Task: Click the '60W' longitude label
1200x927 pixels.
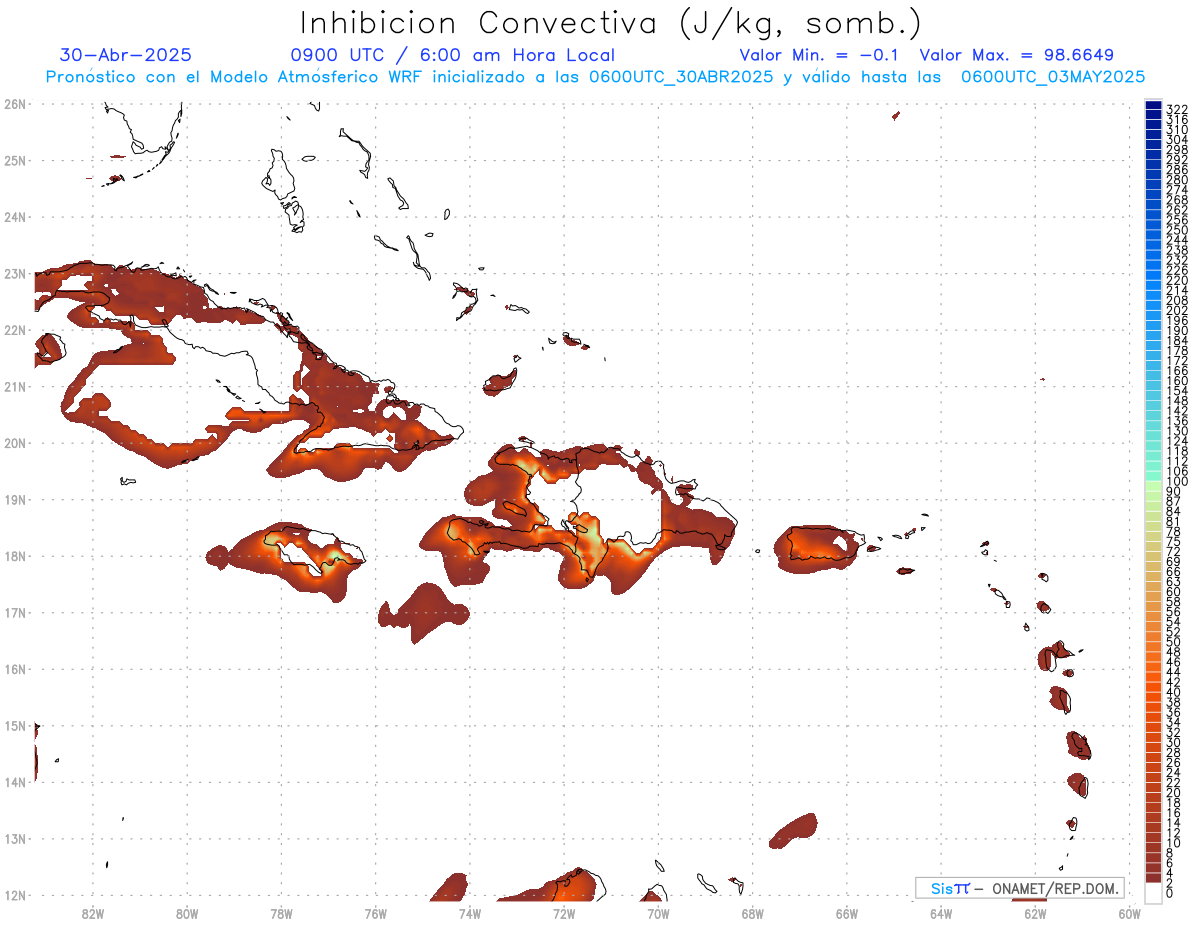Action: [1130, 913]
